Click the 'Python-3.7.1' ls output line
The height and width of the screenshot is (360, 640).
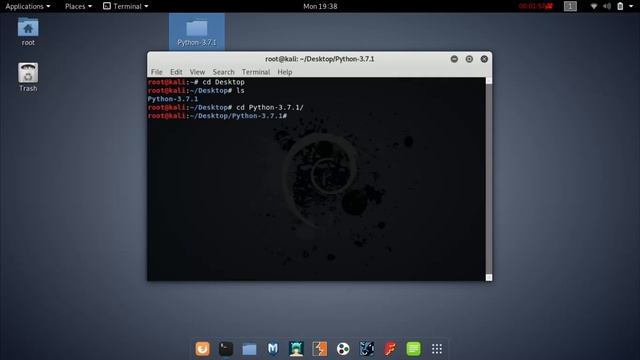pos(173,99)
